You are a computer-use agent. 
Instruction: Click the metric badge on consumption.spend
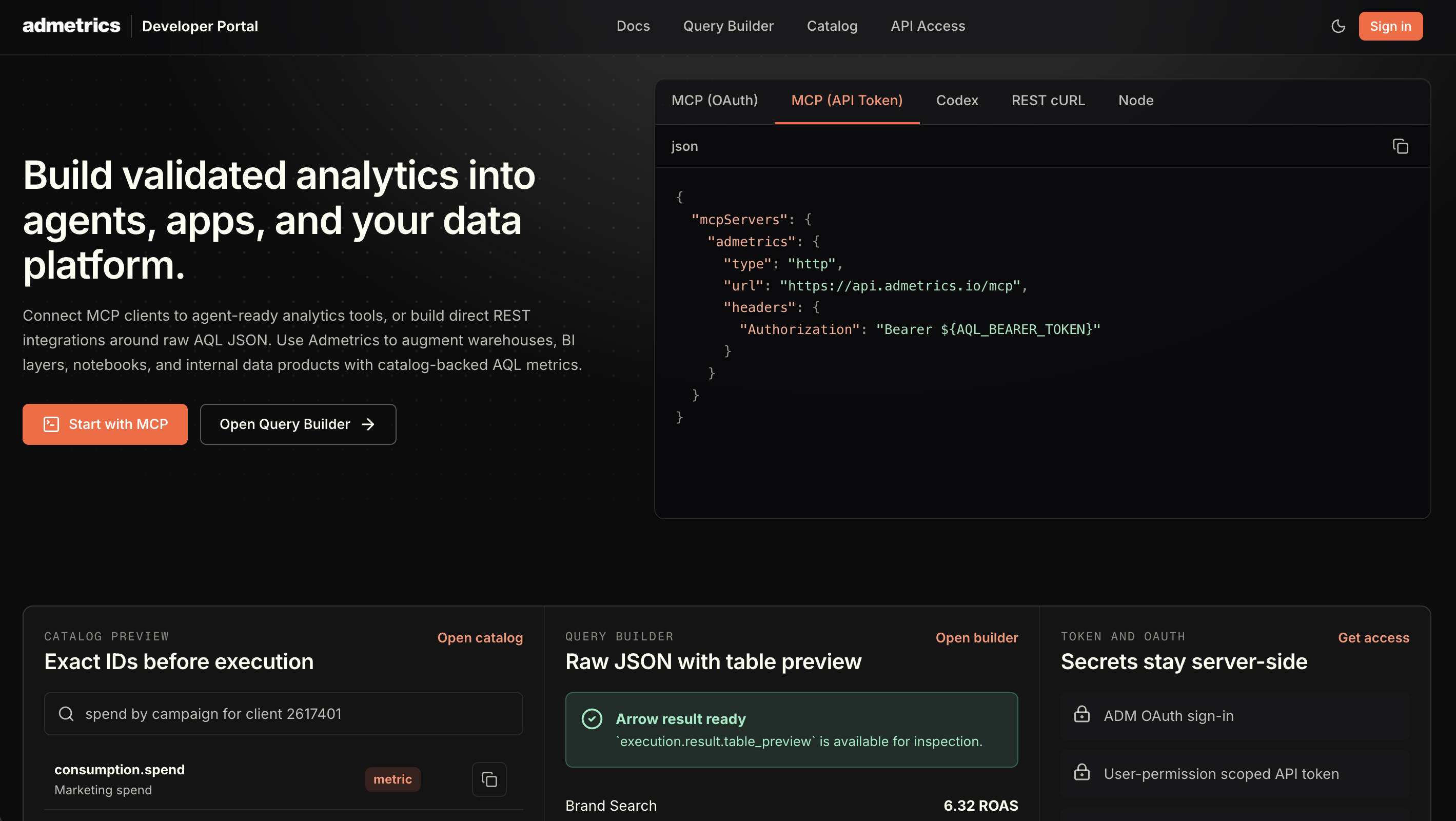(392, 779)
